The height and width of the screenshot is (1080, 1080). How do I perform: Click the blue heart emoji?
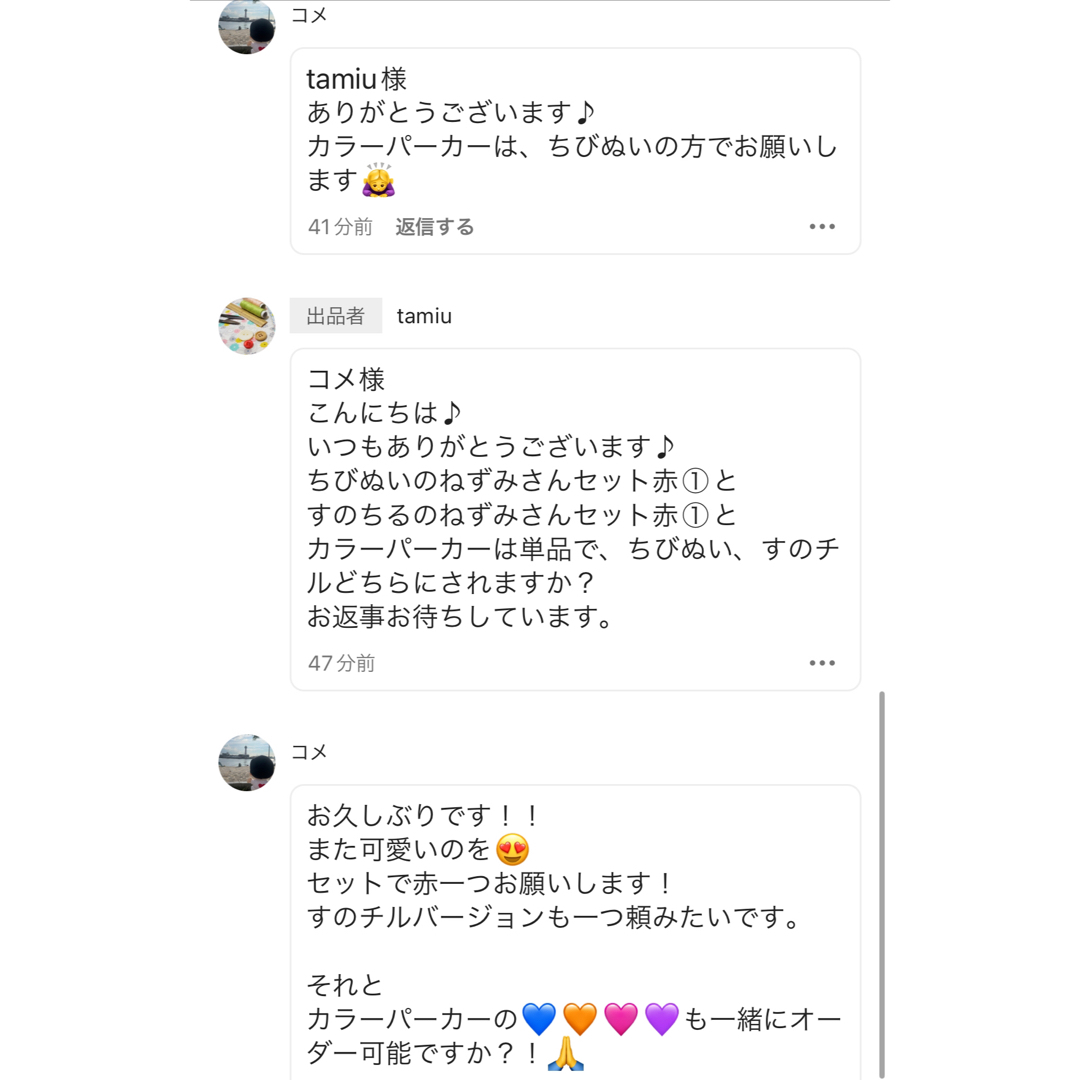click(539, 1019)
